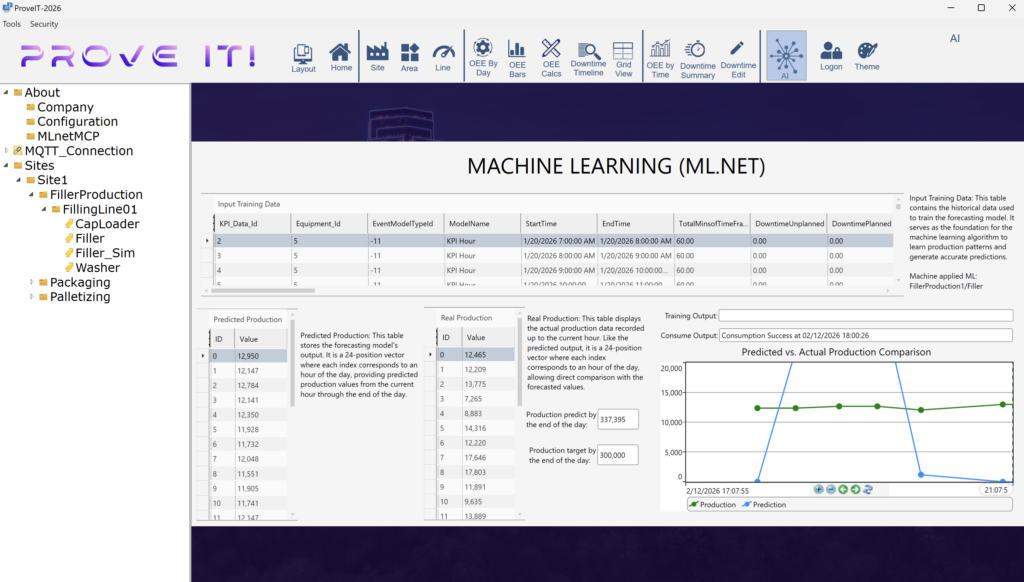The height and width of the screenshot is (582, 1024).
Task: Refresh the Predicted vs. Actual chart
Action: 868,489
